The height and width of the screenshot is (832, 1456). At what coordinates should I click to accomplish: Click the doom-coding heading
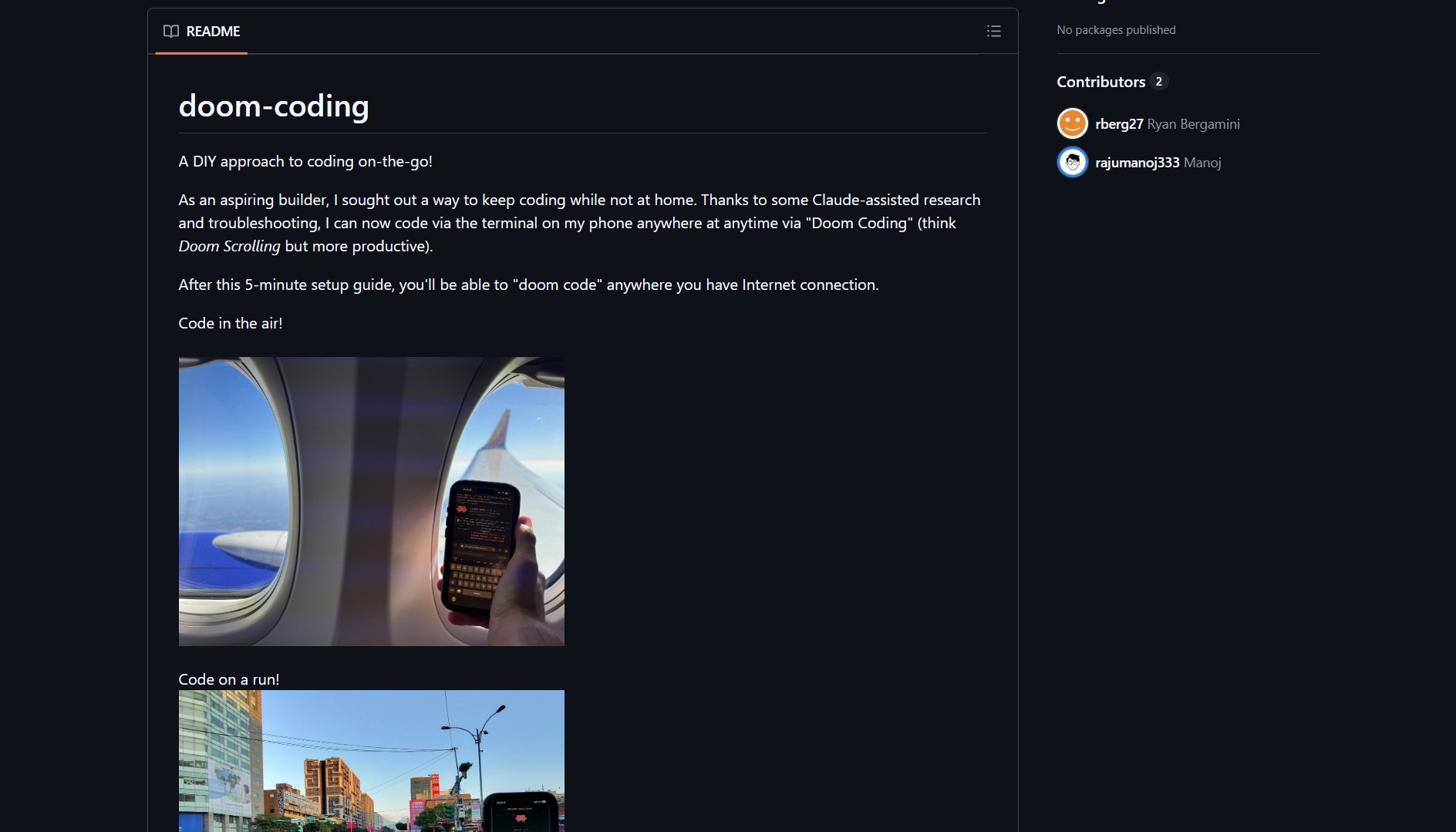274,106
